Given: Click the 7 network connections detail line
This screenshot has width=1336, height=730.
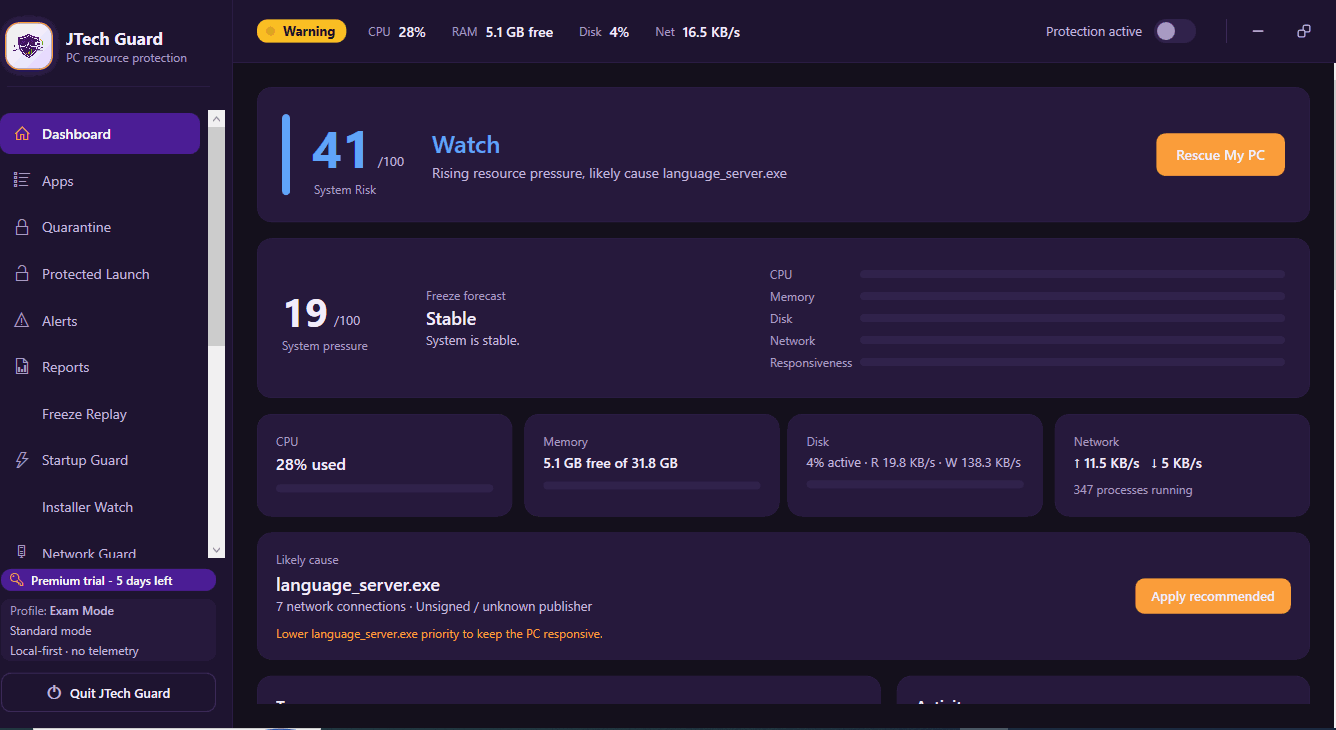Looking at the screenshot, I should [x=434, y=606].
